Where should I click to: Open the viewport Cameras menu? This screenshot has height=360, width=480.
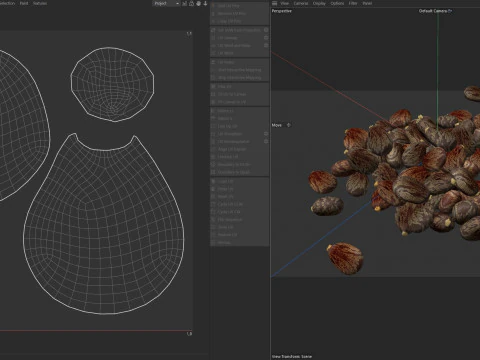click(x=301, y=3)
